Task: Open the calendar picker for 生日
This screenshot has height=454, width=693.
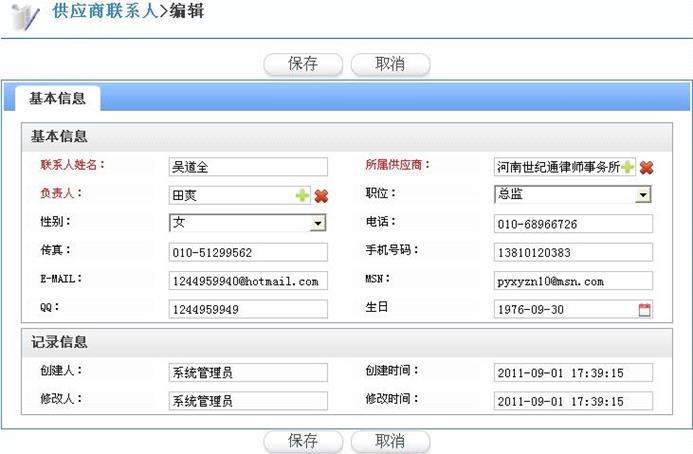Action: [645, 309]
